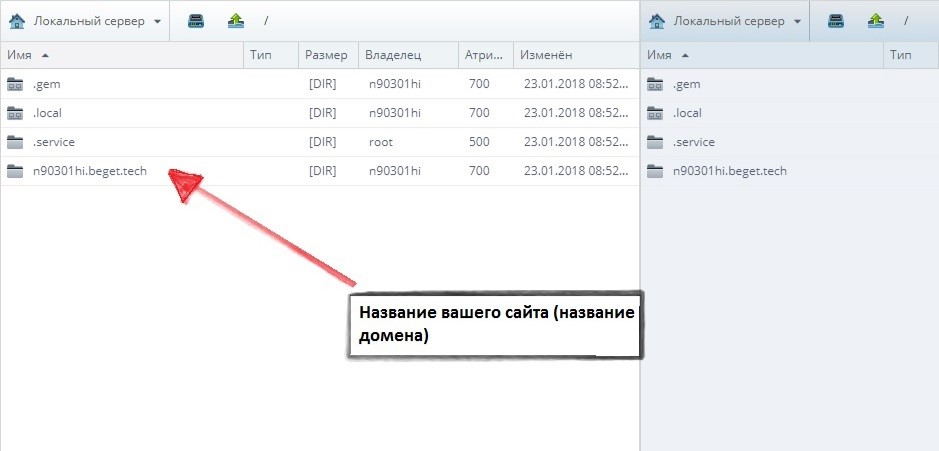
Task: Click the home icon in left panel
Action: 17,22
